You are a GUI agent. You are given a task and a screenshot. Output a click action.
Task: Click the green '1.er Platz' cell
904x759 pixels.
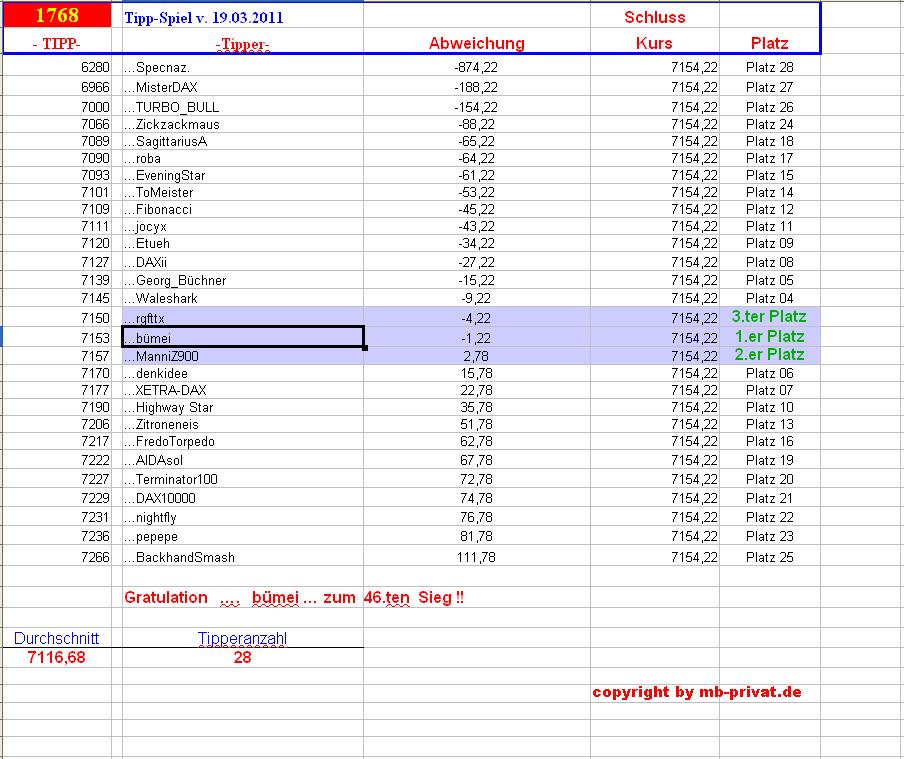[770, 336]
